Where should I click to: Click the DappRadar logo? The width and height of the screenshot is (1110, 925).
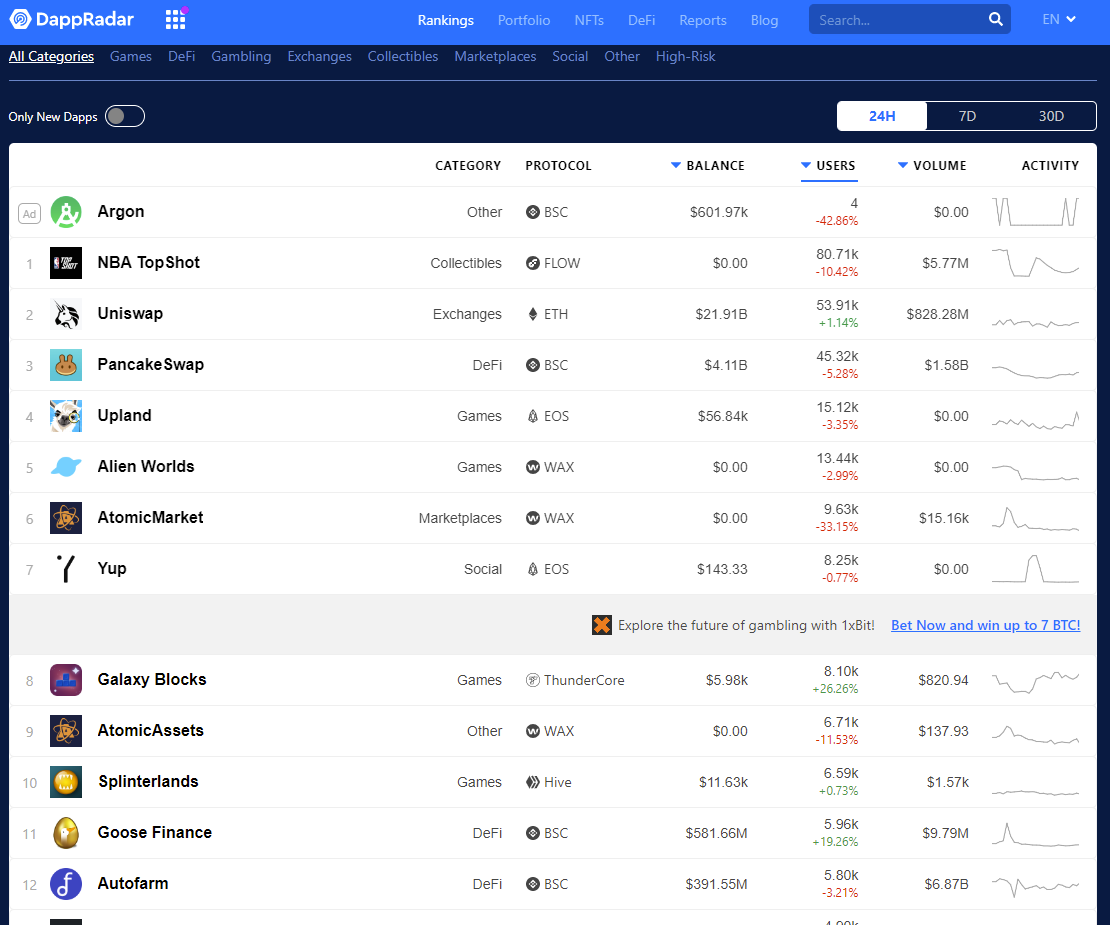pos(71,19)
